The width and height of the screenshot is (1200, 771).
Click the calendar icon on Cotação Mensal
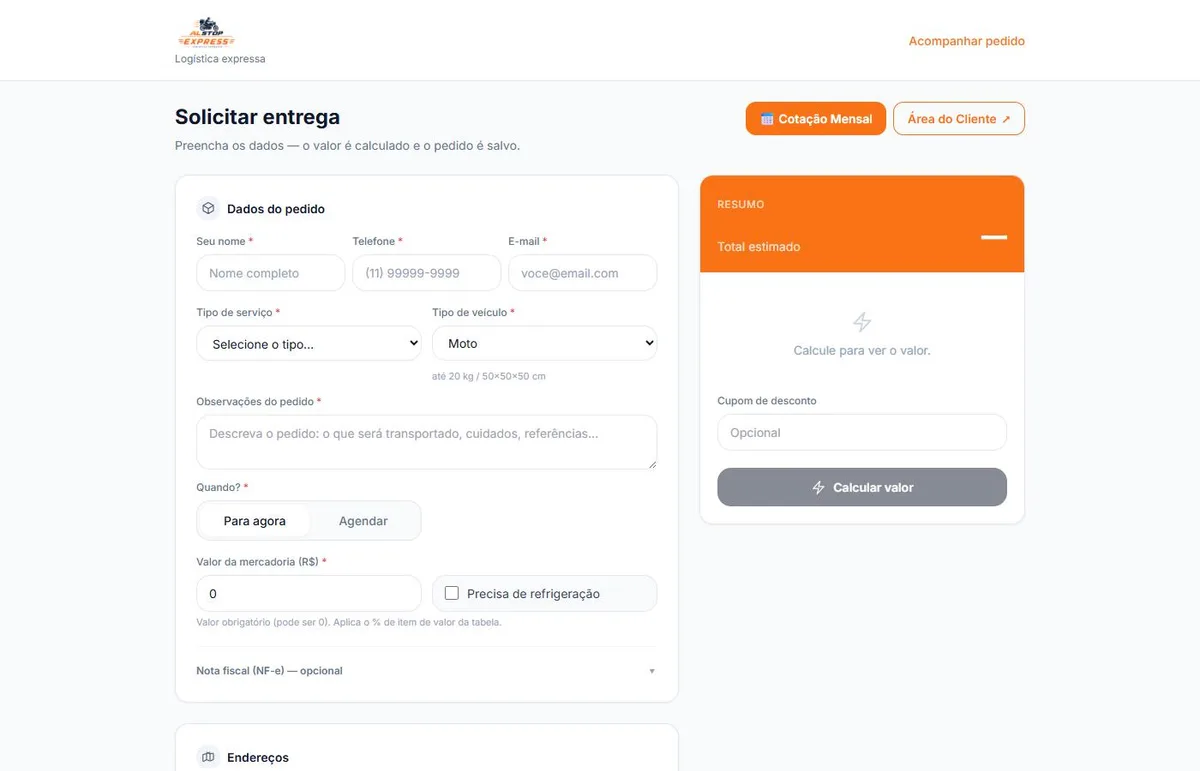(x=767, y=119)
